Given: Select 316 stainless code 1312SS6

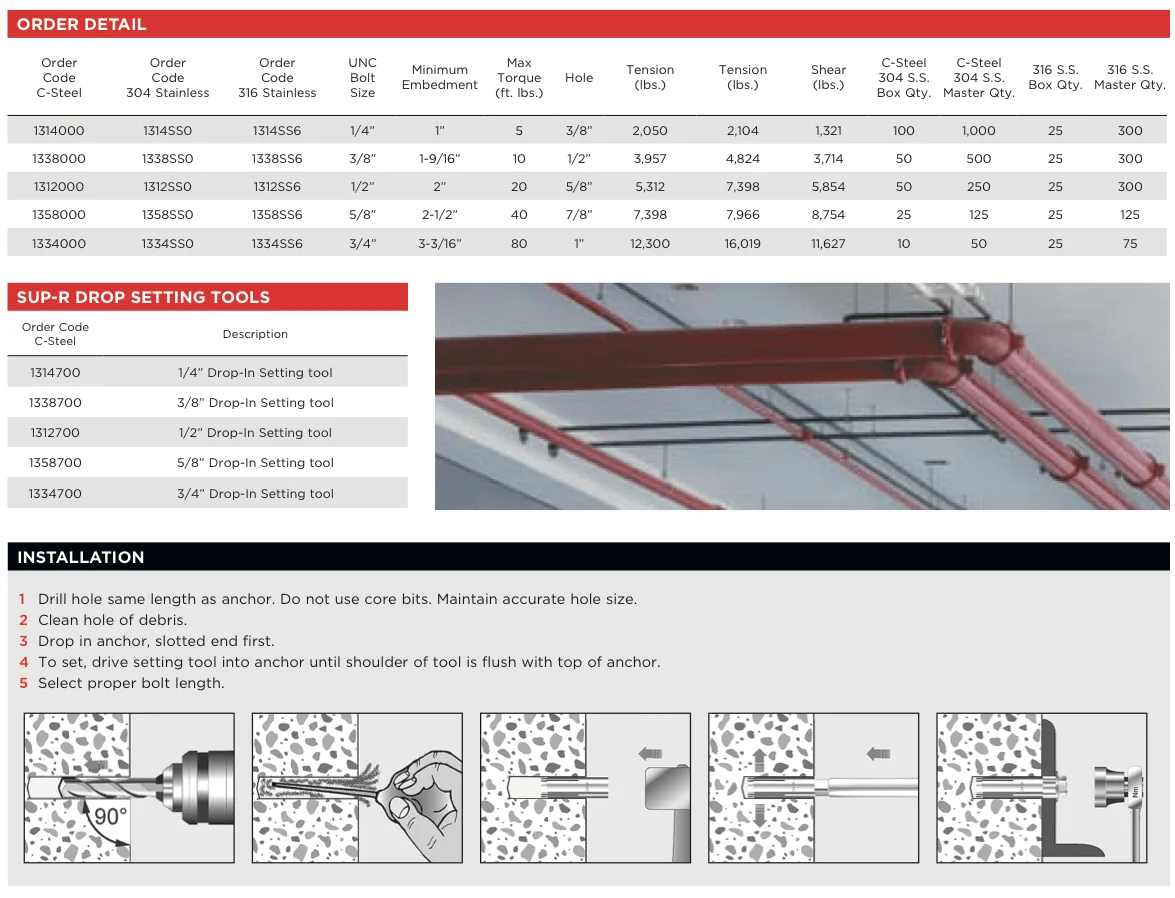Looking at the screenshot, I should [277, 187].
